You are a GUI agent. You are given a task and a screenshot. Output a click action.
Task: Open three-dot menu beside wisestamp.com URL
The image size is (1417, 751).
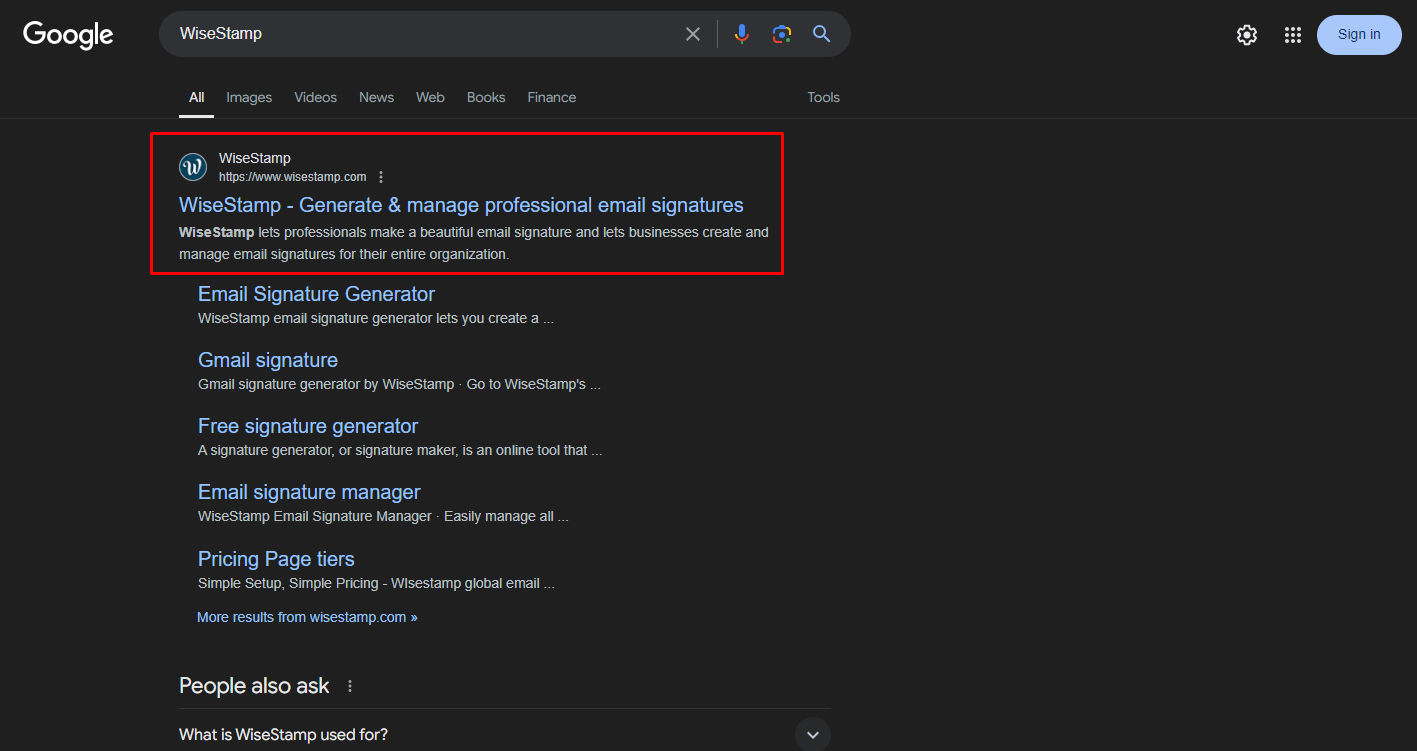click(x=381, y=177)
